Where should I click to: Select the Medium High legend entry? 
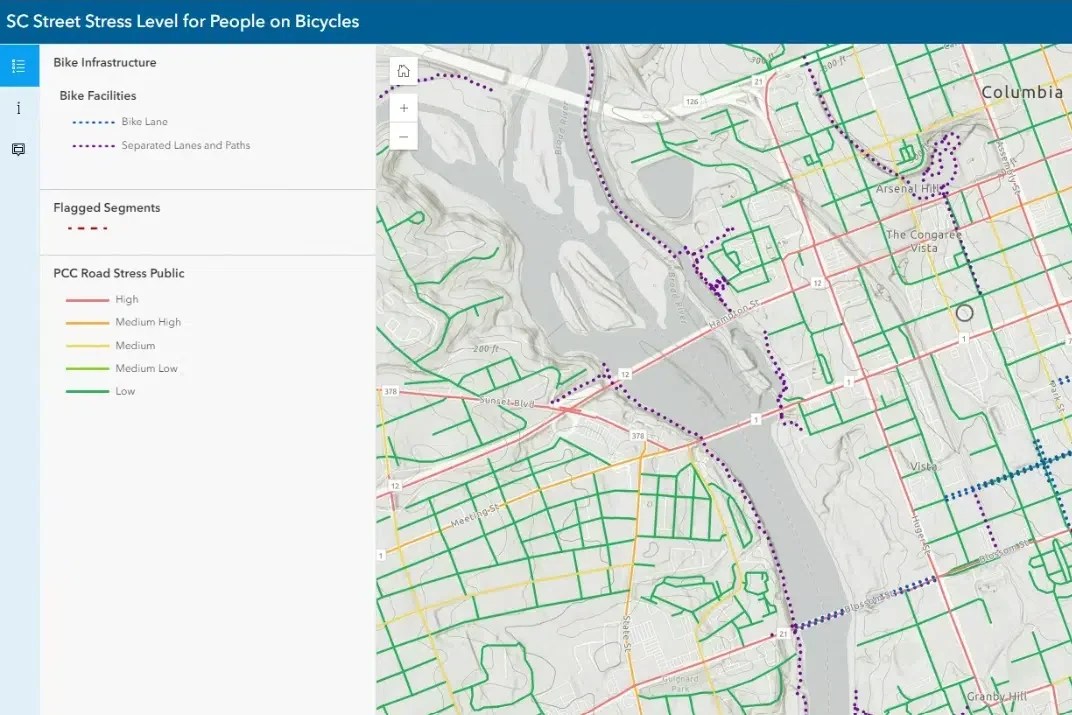tap(148, 323)
